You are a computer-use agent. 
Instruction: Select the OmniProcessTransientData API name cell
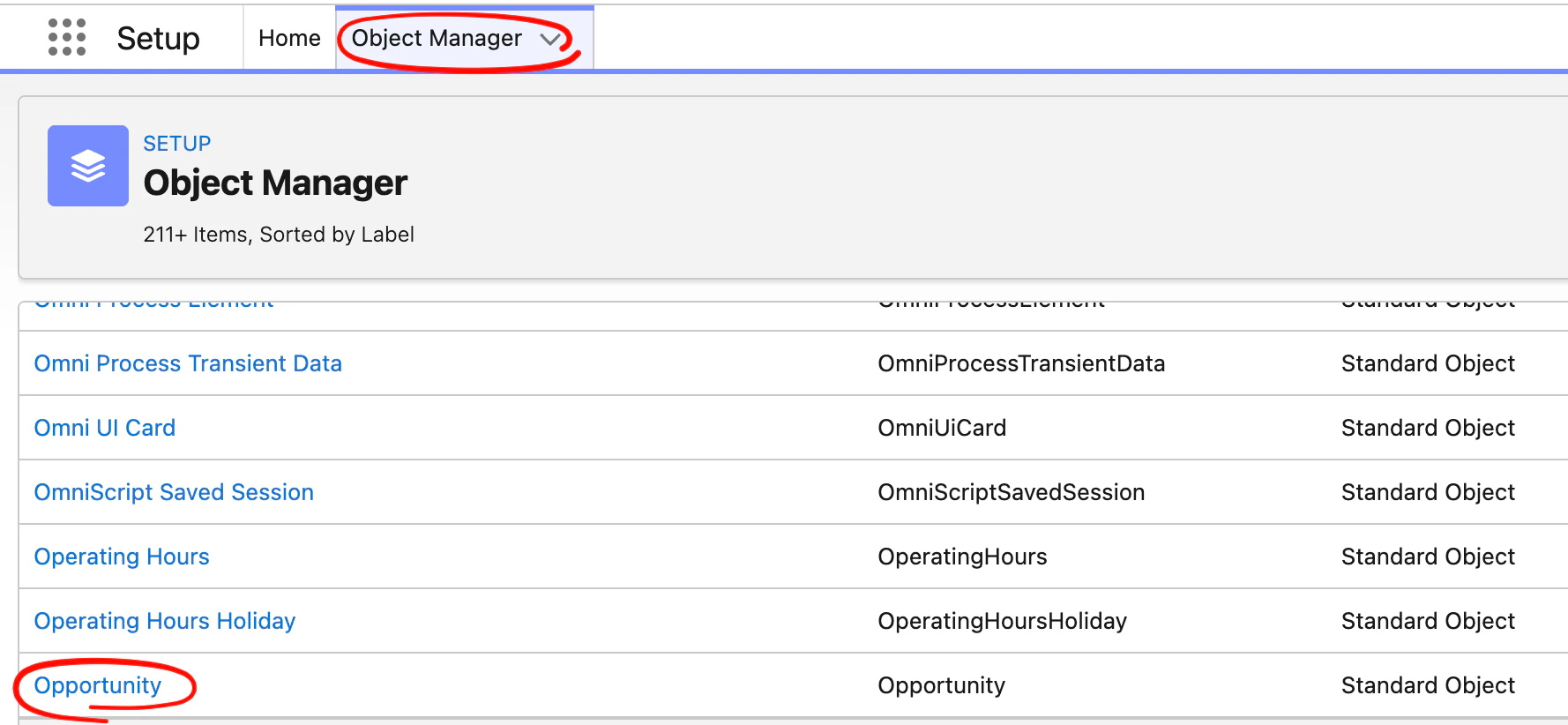pyautogui.click(x=1021, y=363)
